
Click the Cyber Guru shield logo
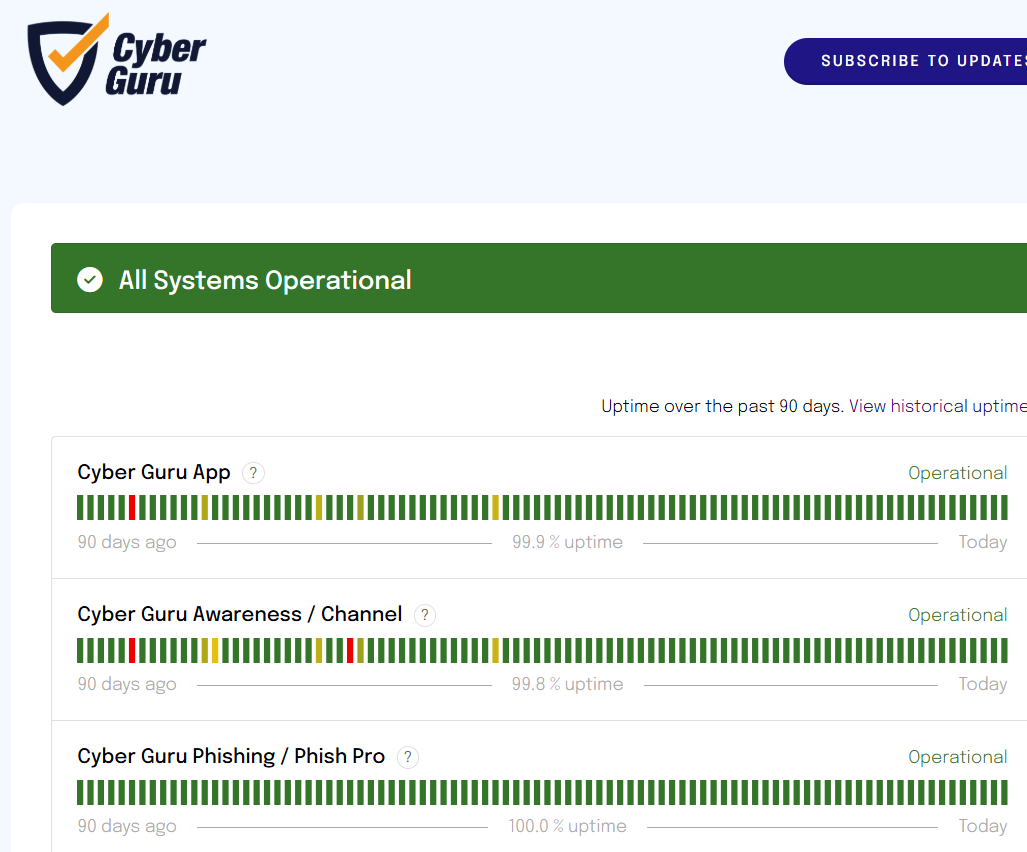point(68,59)
